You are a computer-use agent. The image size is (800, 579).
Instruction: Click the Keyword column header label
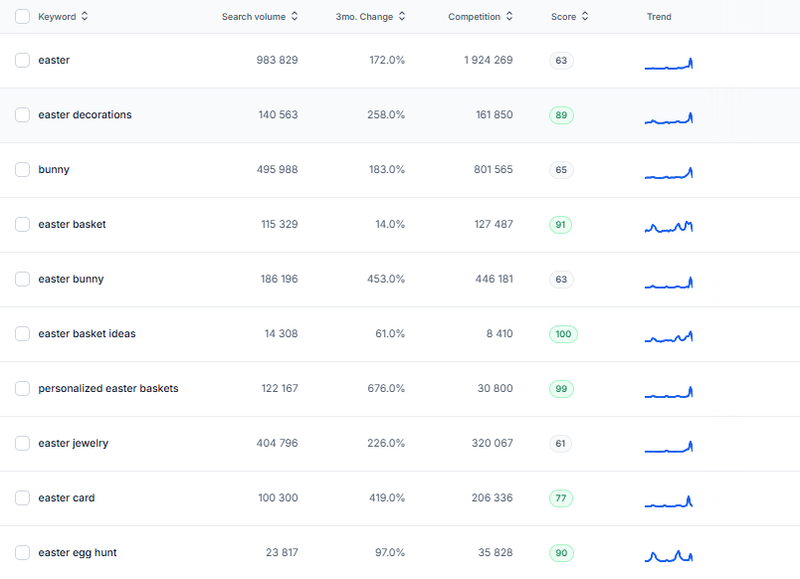click(x=57, y=17)
